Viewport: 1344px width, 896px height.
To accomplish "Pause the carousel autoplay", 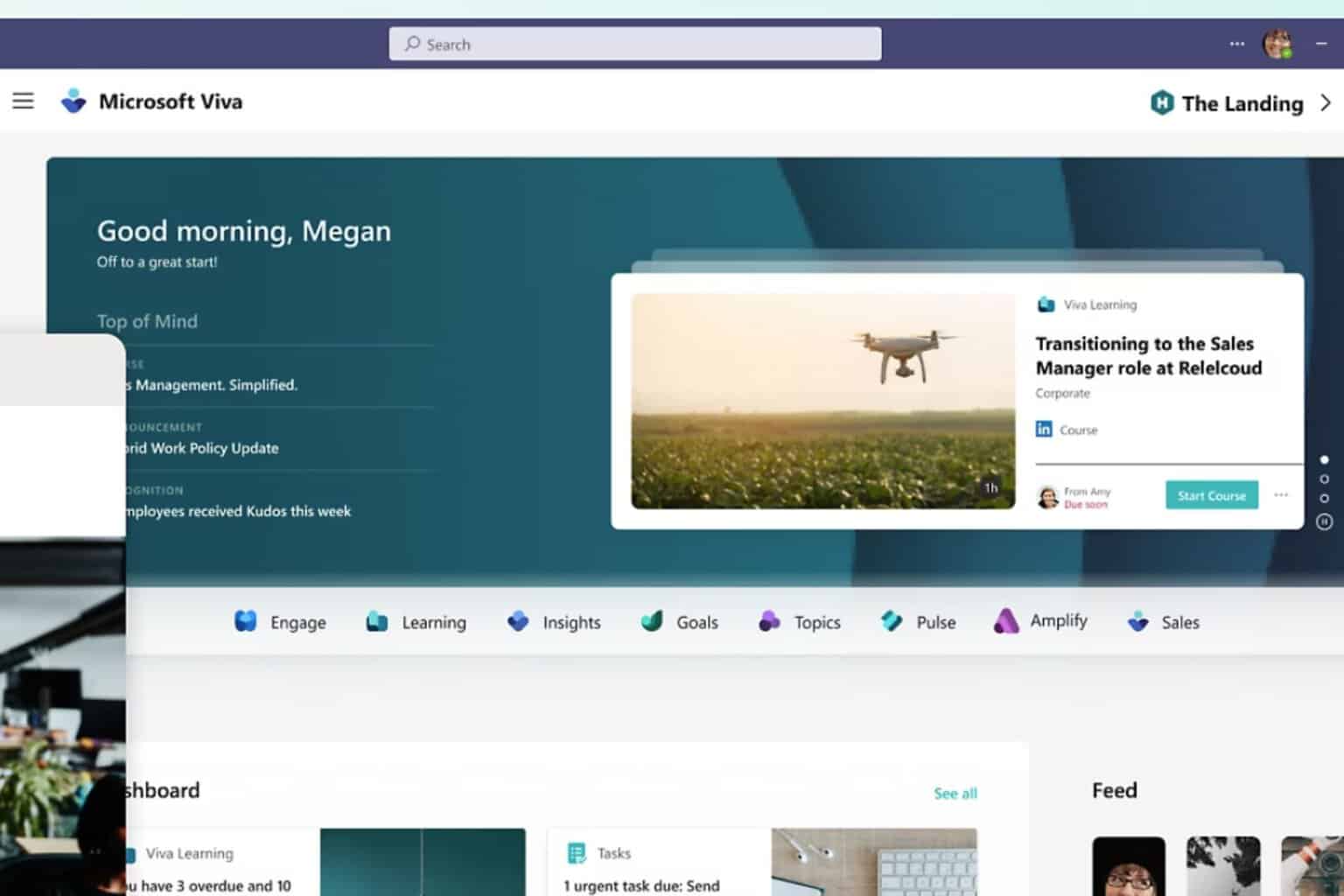I will 1325,521.
